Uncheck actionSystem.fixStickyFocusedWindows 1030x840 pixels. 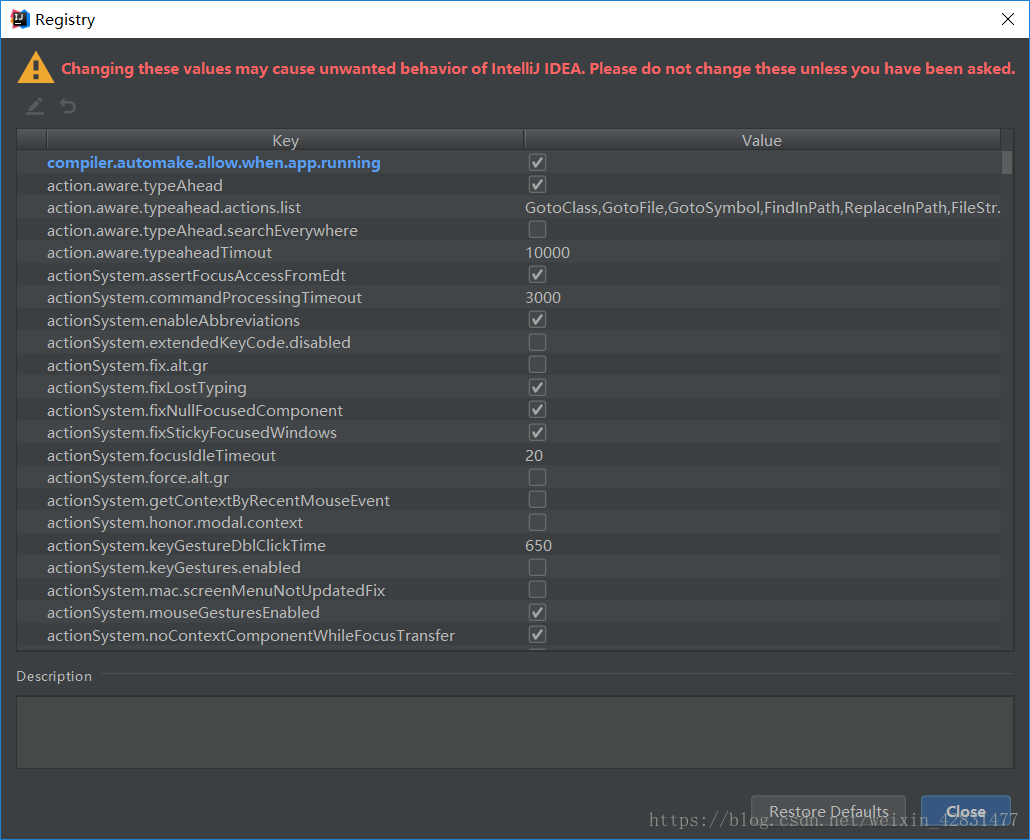point(537,432)
